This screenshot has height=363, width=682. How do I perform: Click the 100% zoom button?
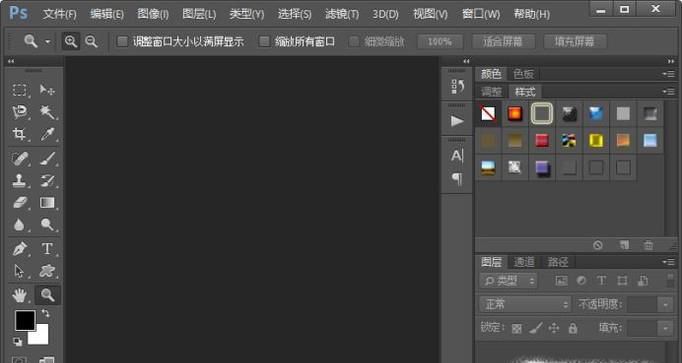439,42
